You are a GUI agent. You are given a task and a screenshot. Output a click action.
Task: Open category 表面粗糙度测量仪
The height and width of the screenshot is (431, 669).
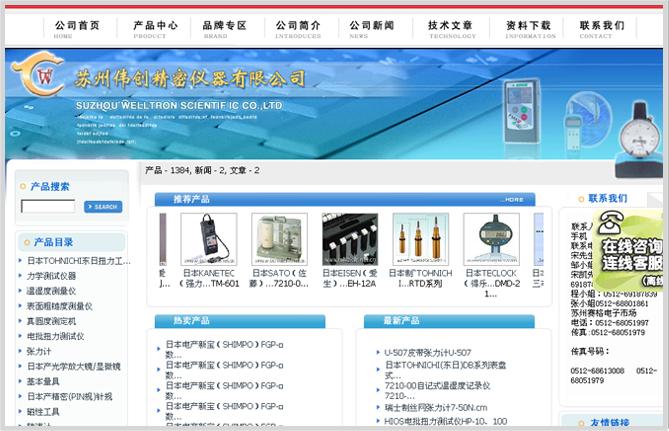(60, 306)
